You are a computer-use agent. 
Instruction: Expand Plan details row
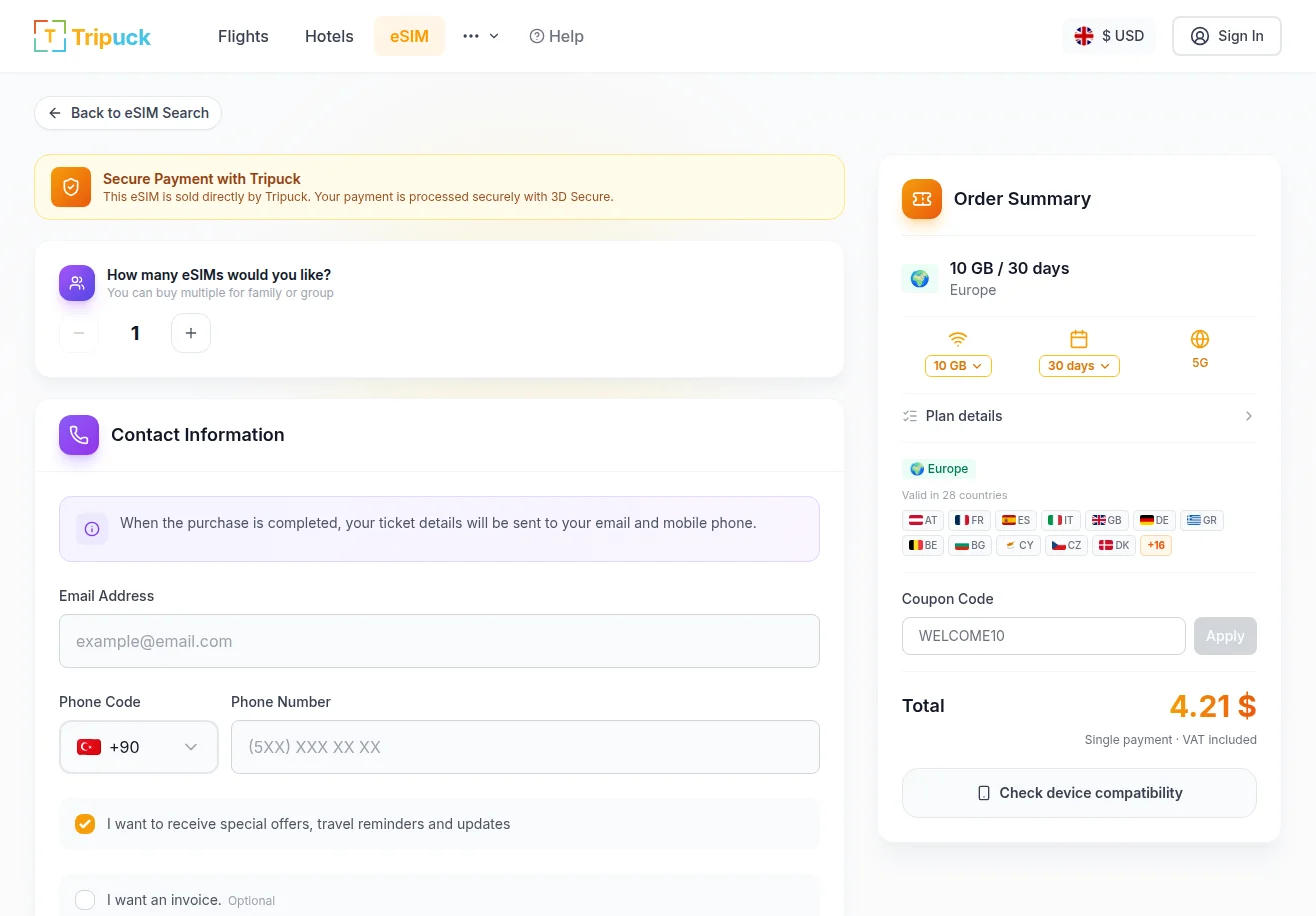click(x=1078, y=416)
